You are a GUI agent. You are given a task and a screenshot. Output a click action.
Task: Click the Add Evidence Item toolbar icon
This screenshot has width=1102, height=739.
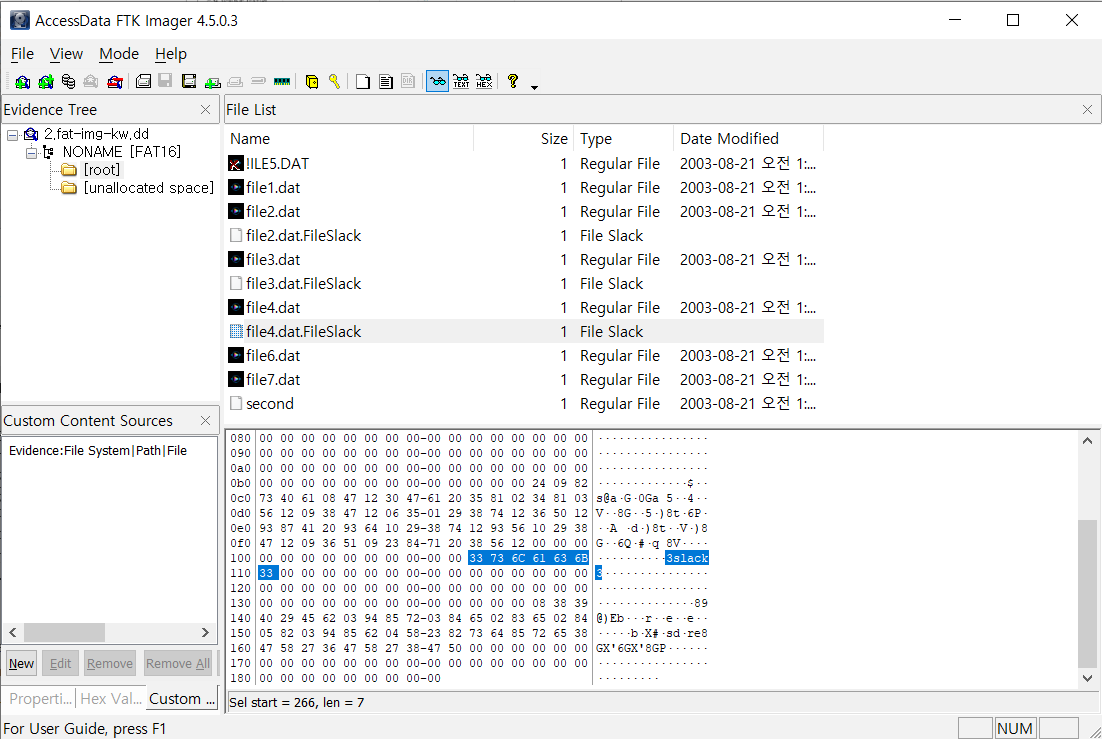22,82
